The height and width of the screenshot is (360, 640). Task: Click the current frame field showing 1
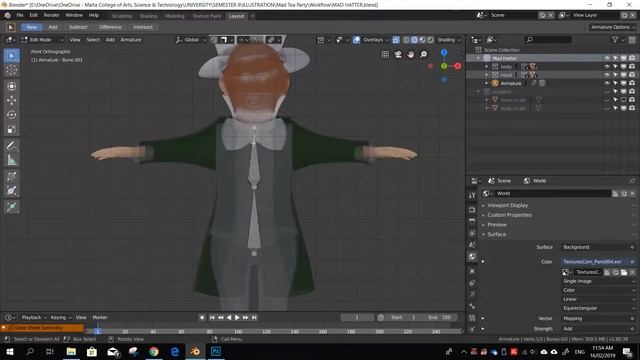click(x=357, y=317)
